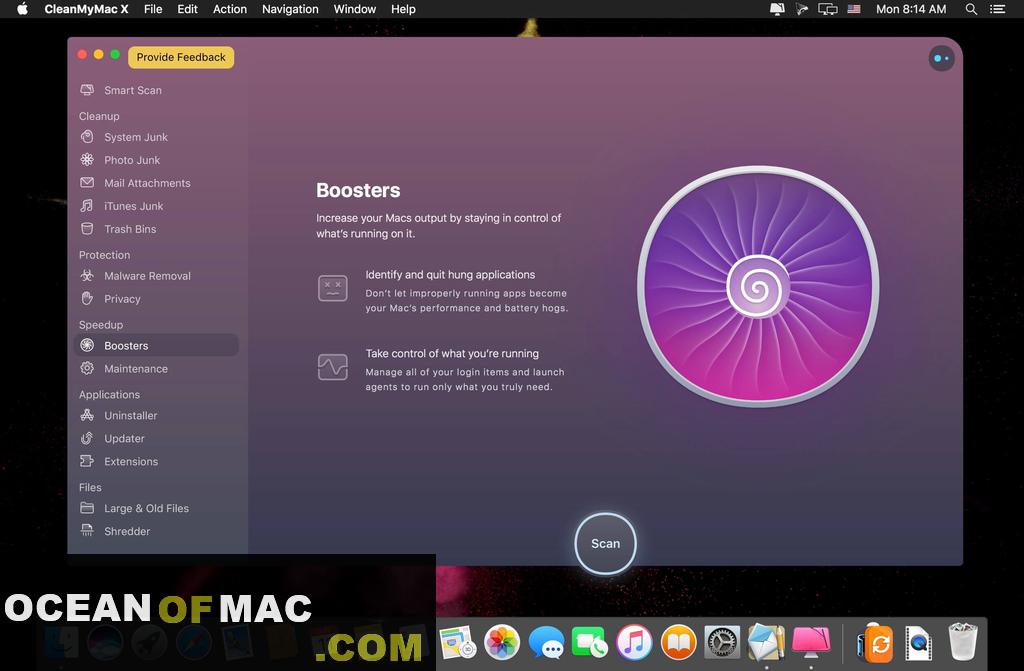This screenshot has width=1024, height=671.
Task: Open the document preview icon in Dock
Action: [918, 642]
